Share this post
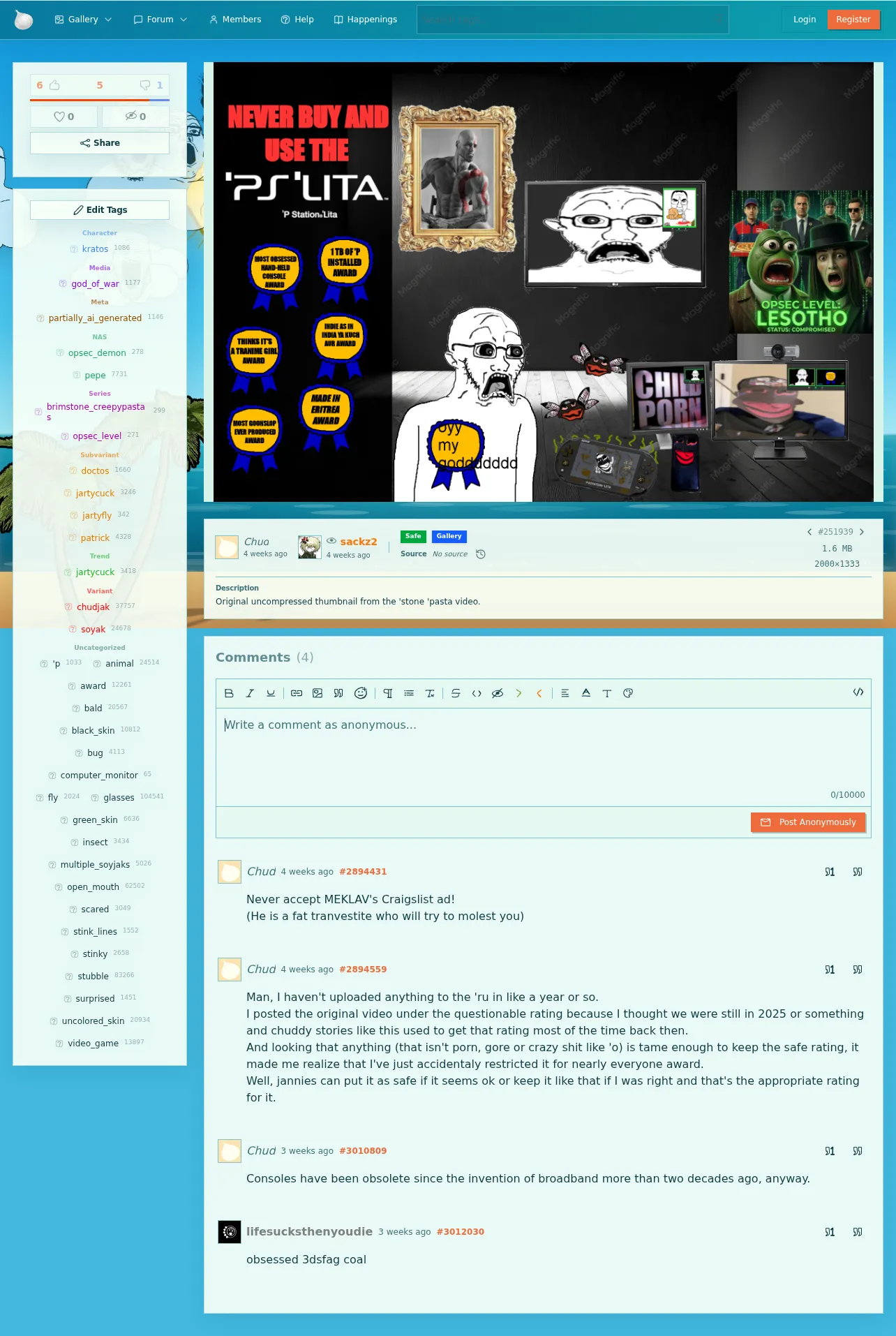This screenshot has width=896, height=1336. pyautogui.click(x=100, y=143)
